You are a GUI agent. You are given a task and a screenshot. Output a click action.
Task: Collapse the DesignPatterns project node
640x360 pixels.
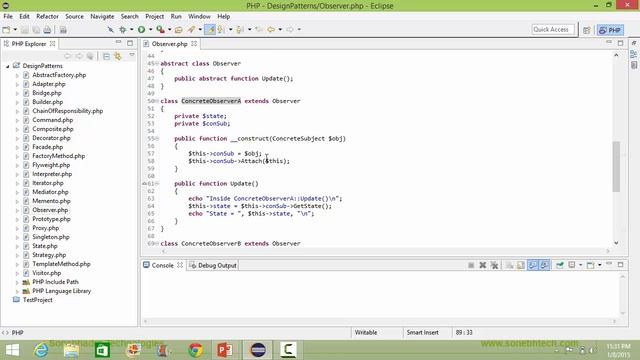coord(7,66)
